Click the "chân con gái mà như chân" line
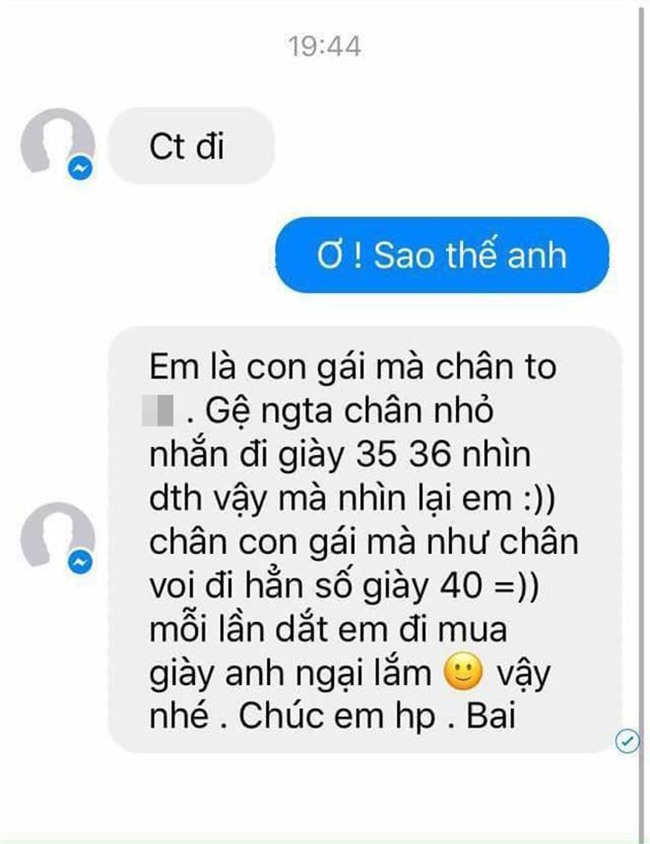Screen dimensions: 650x844 click(x=364, y=542)
